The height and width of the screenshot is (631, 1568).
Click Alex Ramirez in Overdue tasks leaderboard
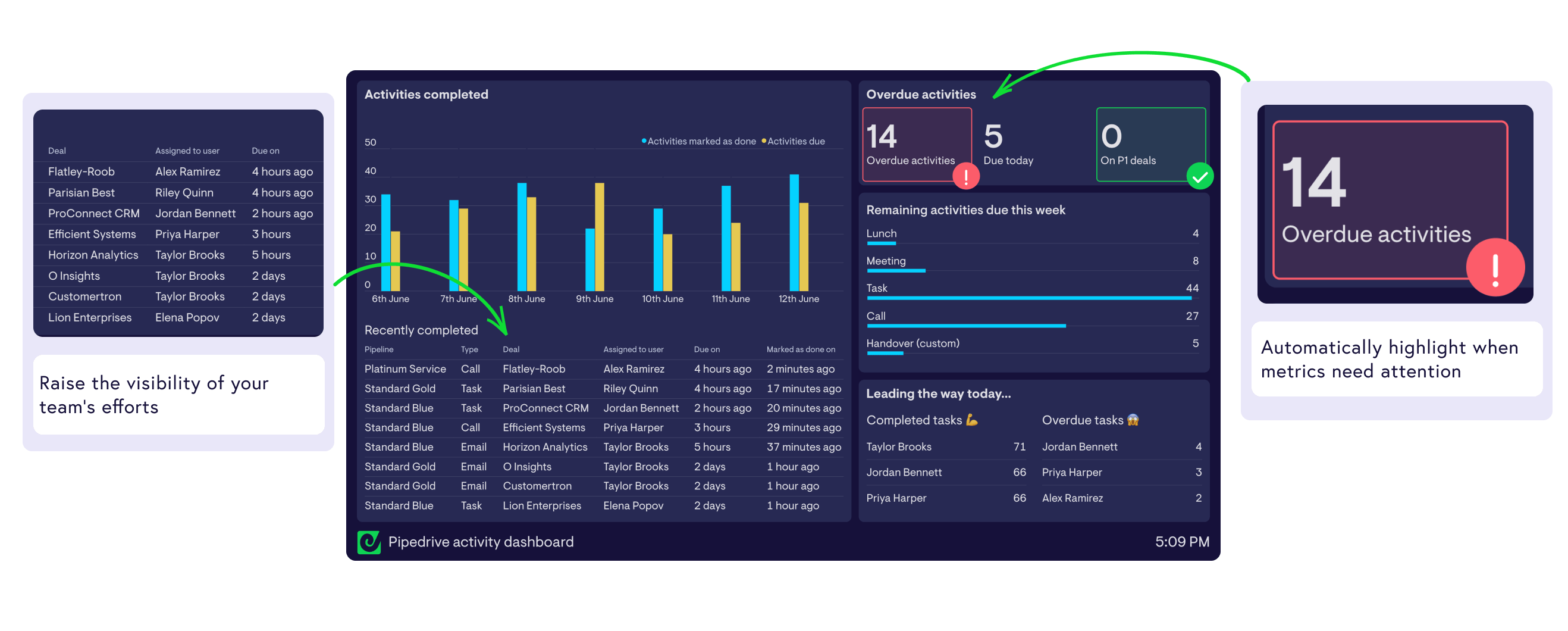(x=1072, y=499)
